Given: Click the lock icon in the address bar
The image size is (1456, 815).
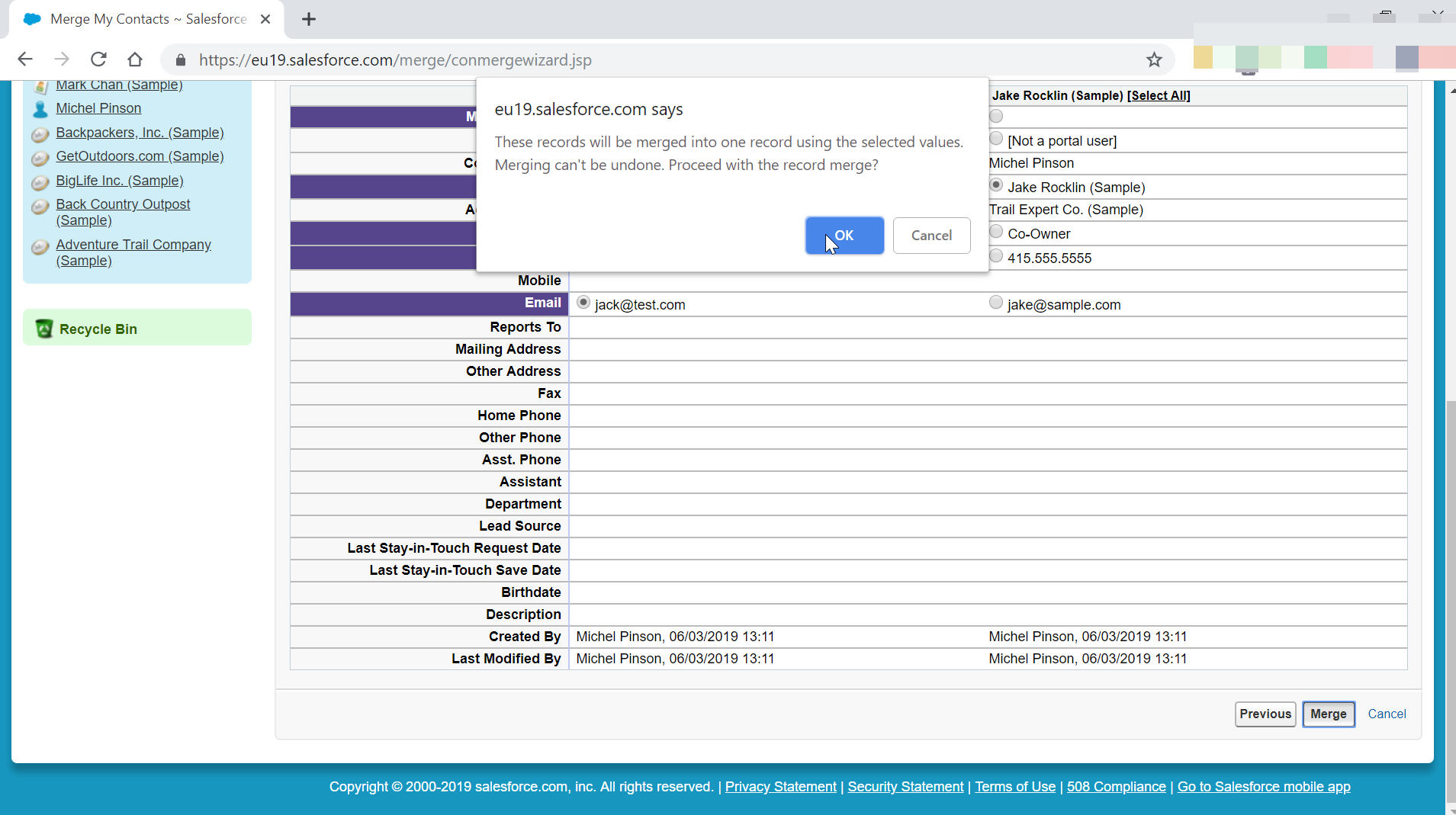Looking at the screenshot, I should (181, 59).
